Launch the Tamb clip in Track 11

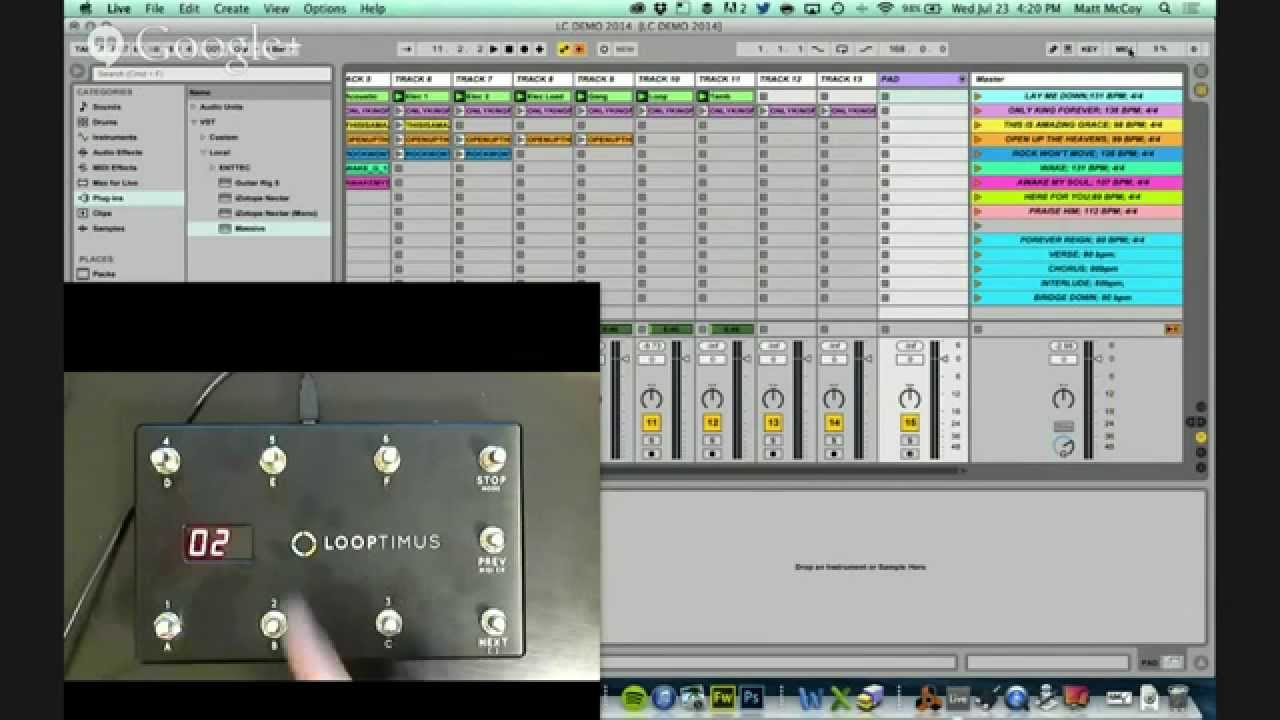click(x=703, y=97)
